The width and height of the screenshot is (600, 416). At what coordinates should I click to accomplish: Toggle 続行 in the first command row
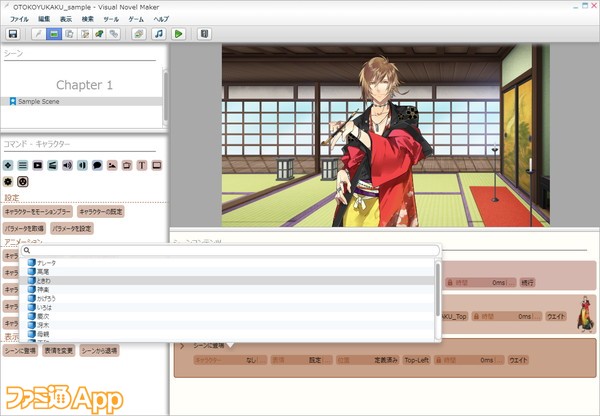click(527, 283)
